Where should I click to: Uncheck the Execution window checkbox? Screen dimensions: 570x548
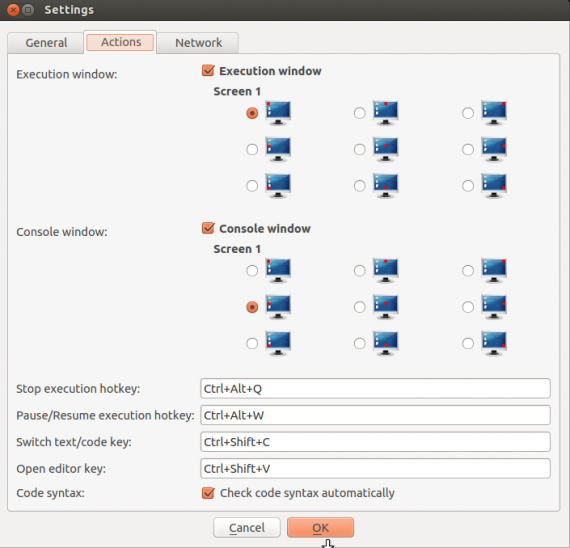click(x=208, y=71)
